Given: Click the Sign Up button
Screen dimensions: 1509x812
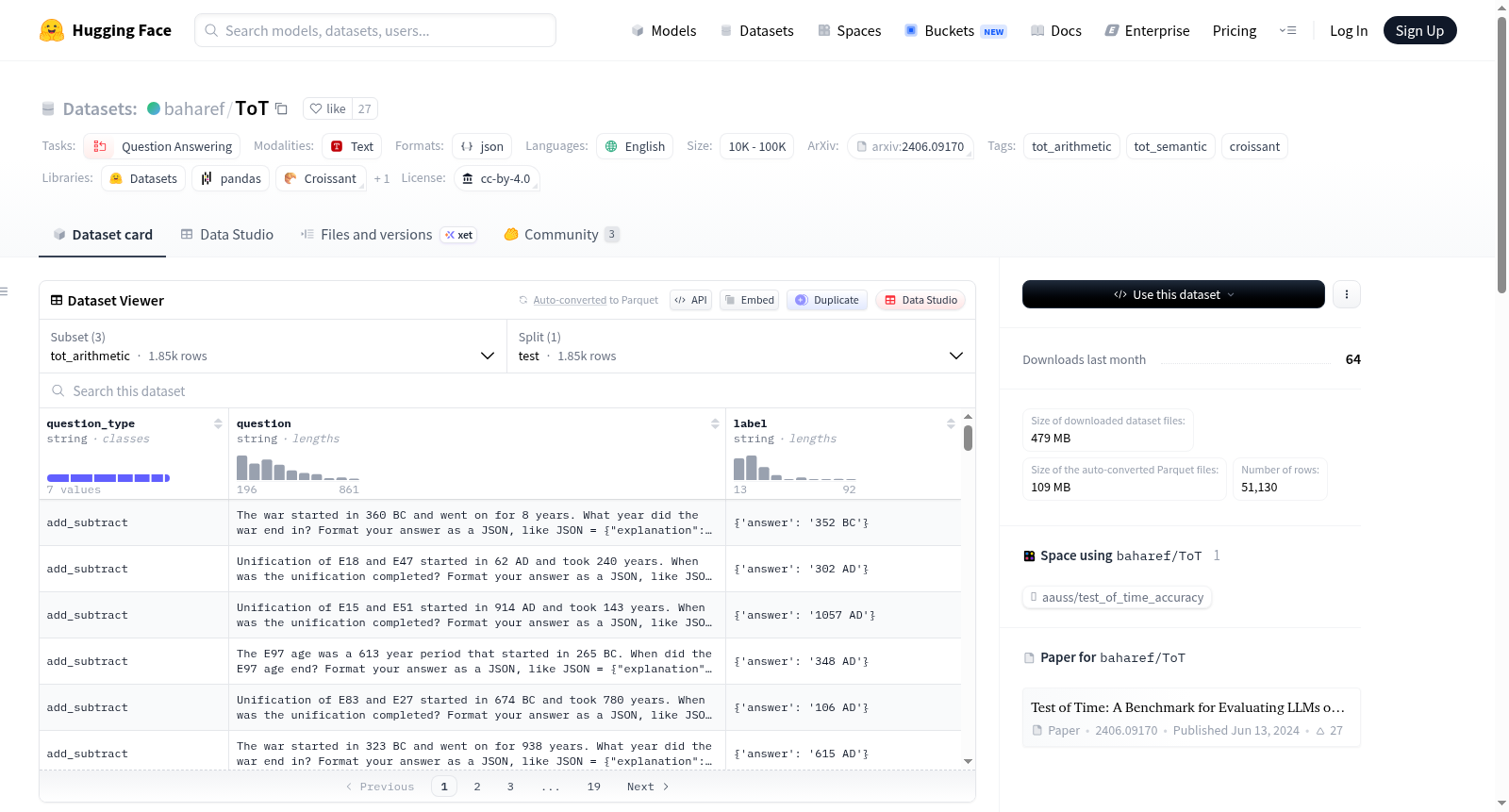Looking at the screenshot, I should [1419, 30].
